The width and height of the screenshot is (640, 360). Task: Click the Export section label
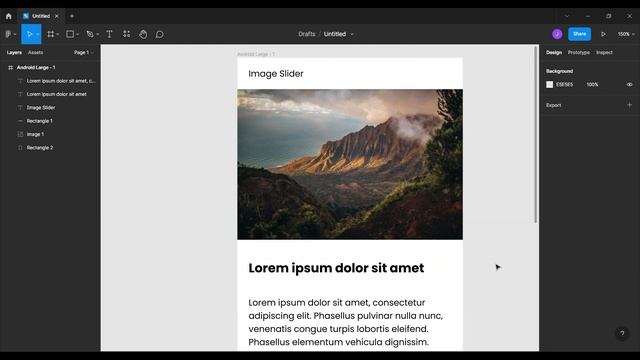coord(553,105)
